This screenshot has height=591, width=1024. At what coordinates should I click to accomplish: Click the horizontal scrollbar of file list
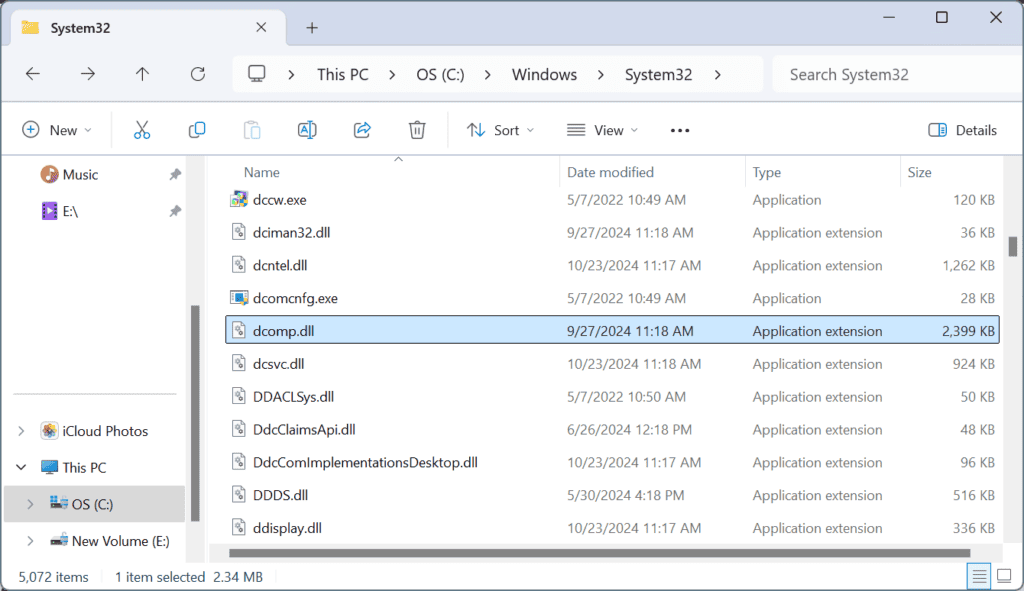coord(600,553)
